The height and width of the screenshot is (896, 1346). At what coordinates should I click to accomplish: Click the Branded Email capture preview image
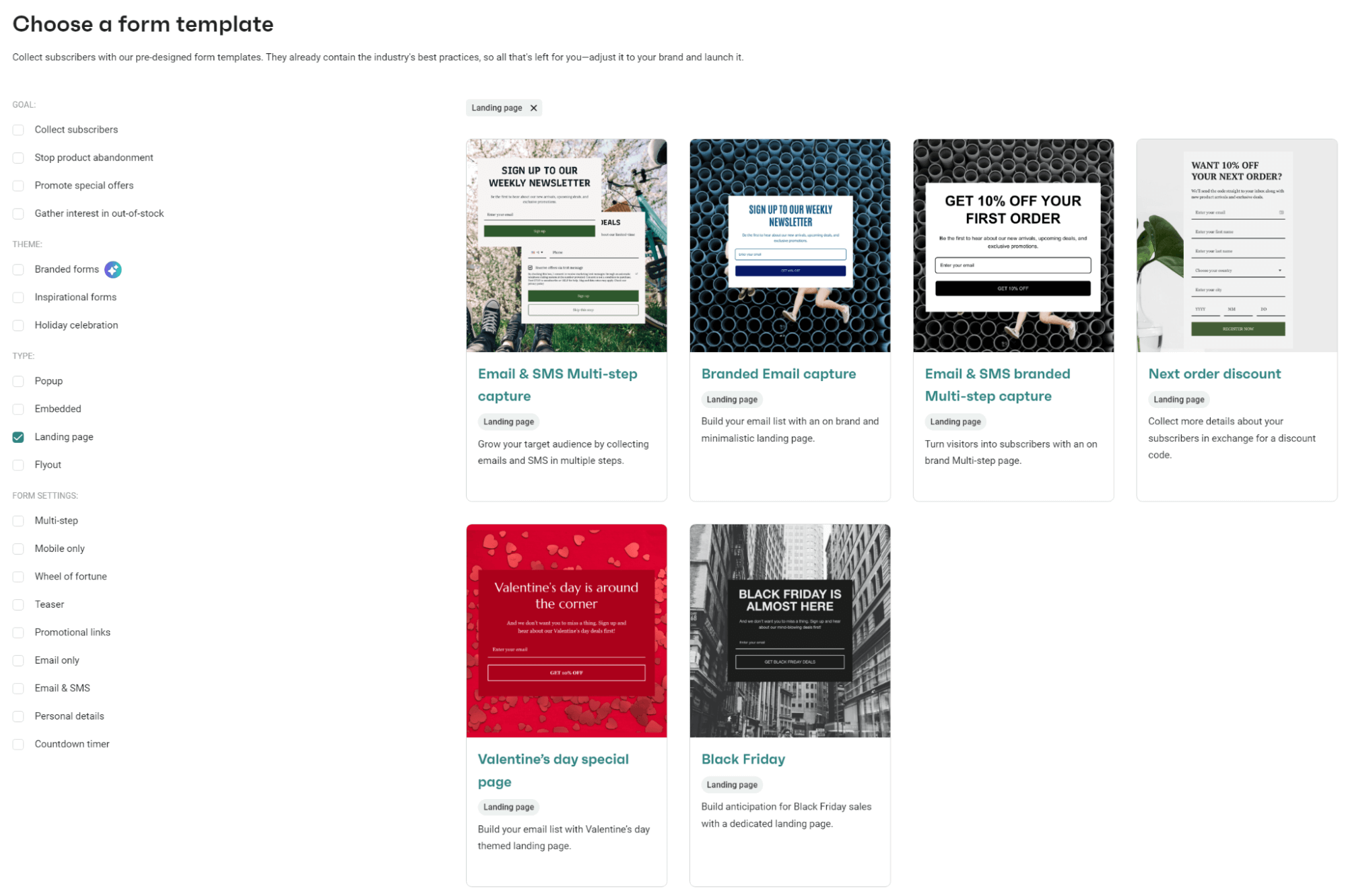click(789, 245)
